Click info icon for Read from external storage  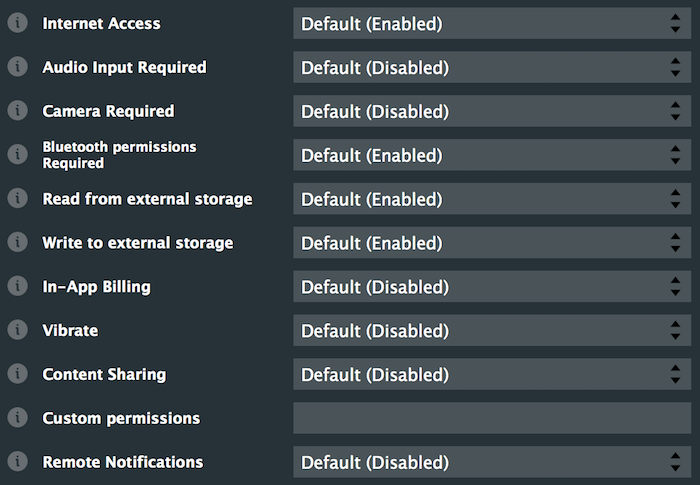pos(17,199)
